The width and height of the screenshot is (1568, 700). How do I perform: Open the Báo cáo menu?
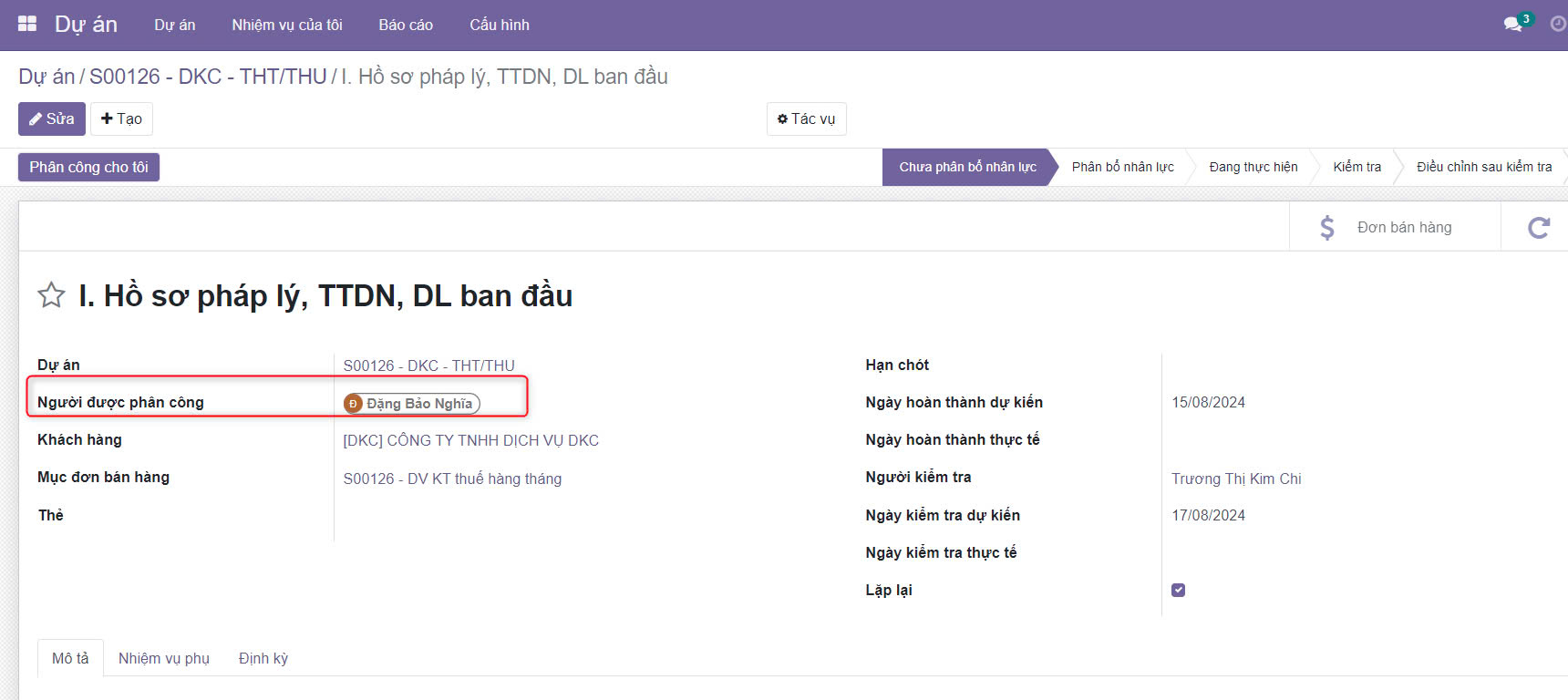(x=406, y=25)
